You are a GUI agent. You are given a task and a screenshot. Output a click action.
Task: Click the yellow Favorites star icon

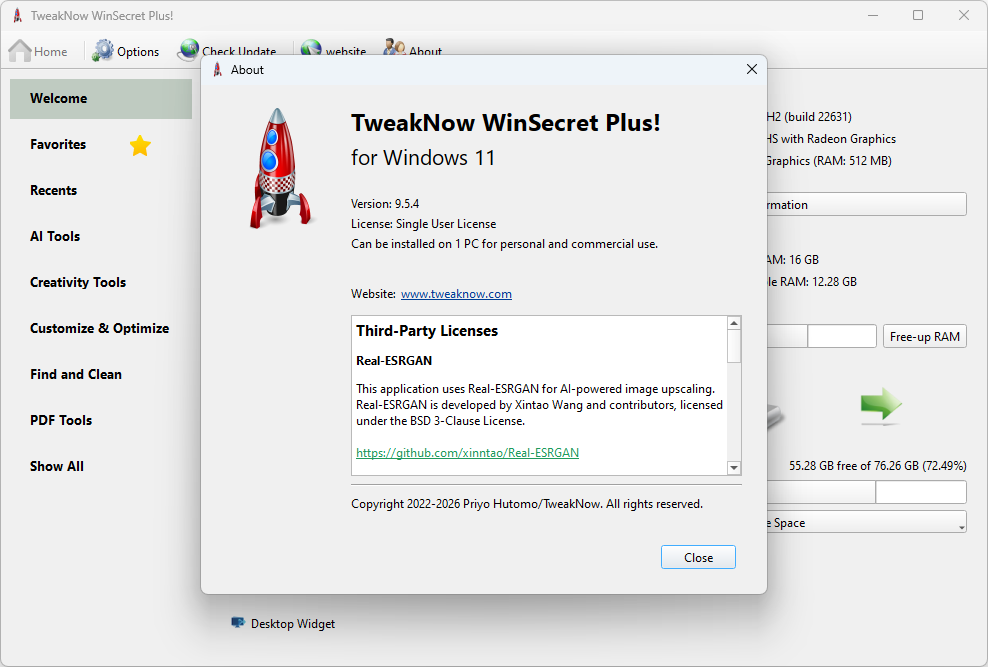click(x=140, y=145)
